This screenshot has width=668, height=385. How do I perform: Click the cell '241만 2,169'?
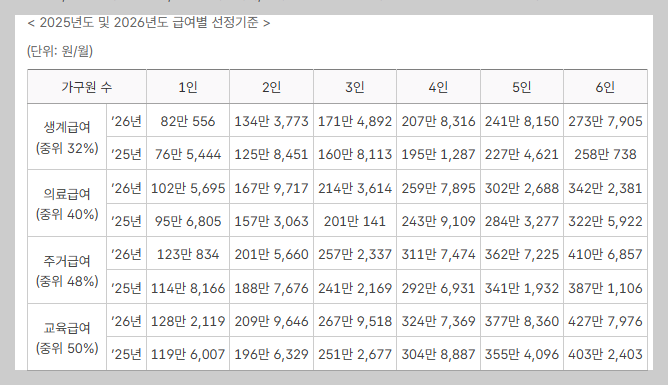point(355,288)
